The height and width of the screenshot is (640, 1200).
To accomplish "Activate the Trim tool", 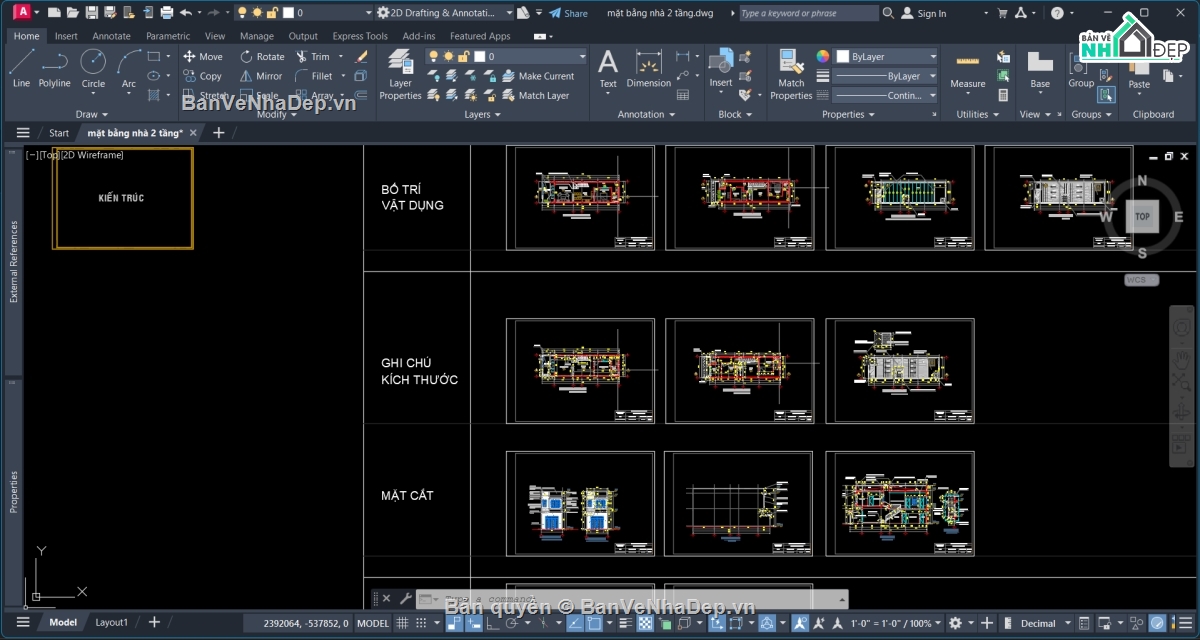I will pyautogui.click(x=313, y=57).
